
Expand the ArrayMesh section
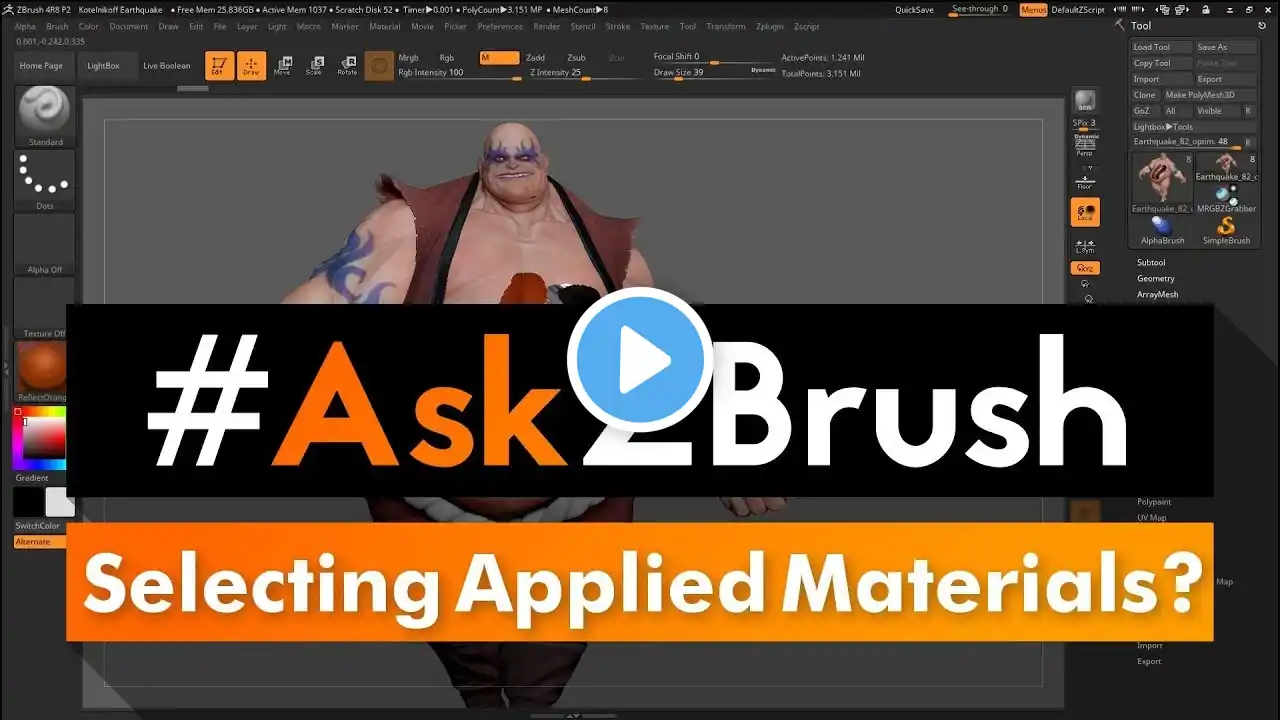tap(1158, 295)
